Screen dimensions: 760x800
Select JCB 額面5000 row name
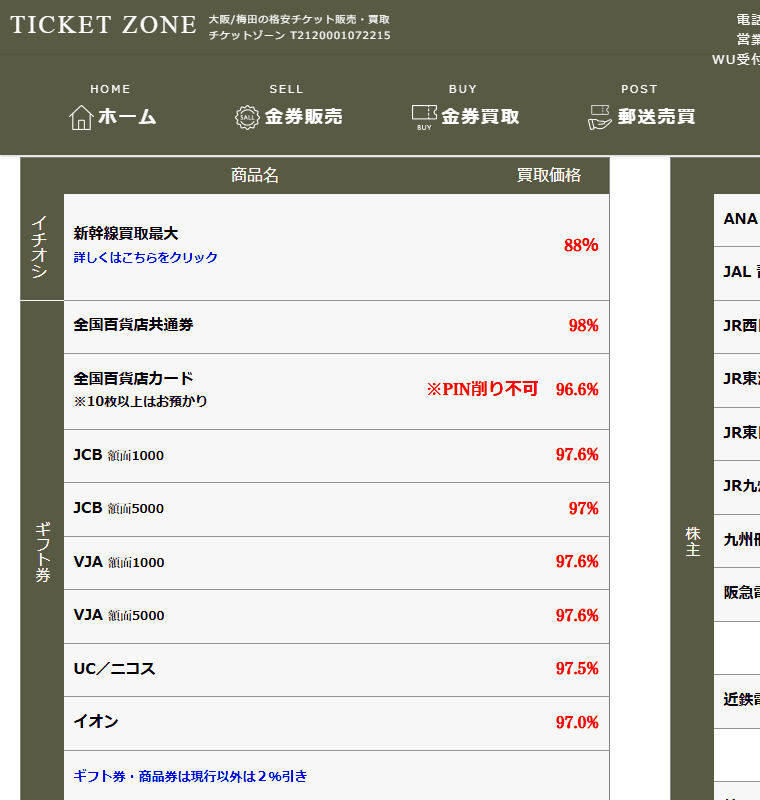(x=119, y=508)
